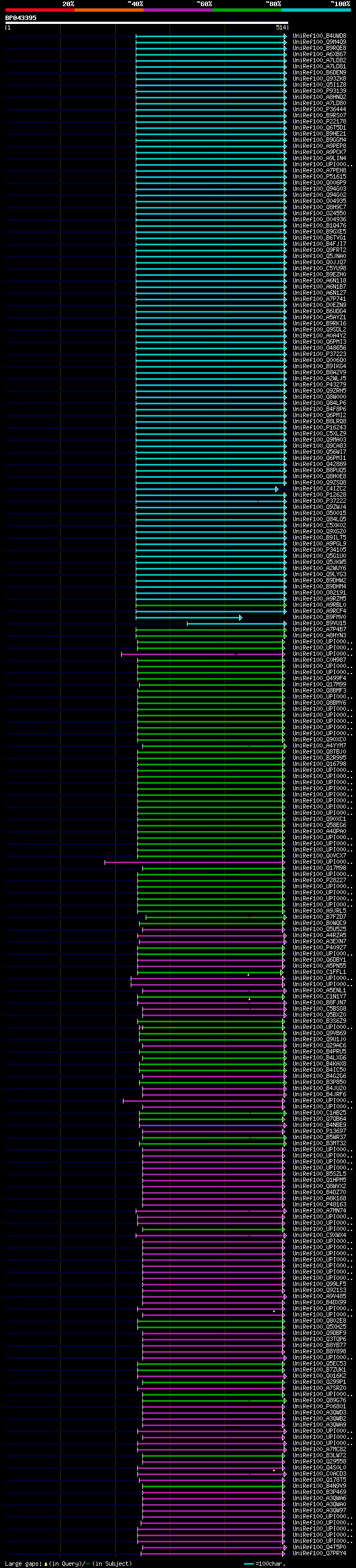The width and height of the screenshot is (356, 1568).
Task: Select the UniRef100_Q5U525 label
Action: [319, 929]
